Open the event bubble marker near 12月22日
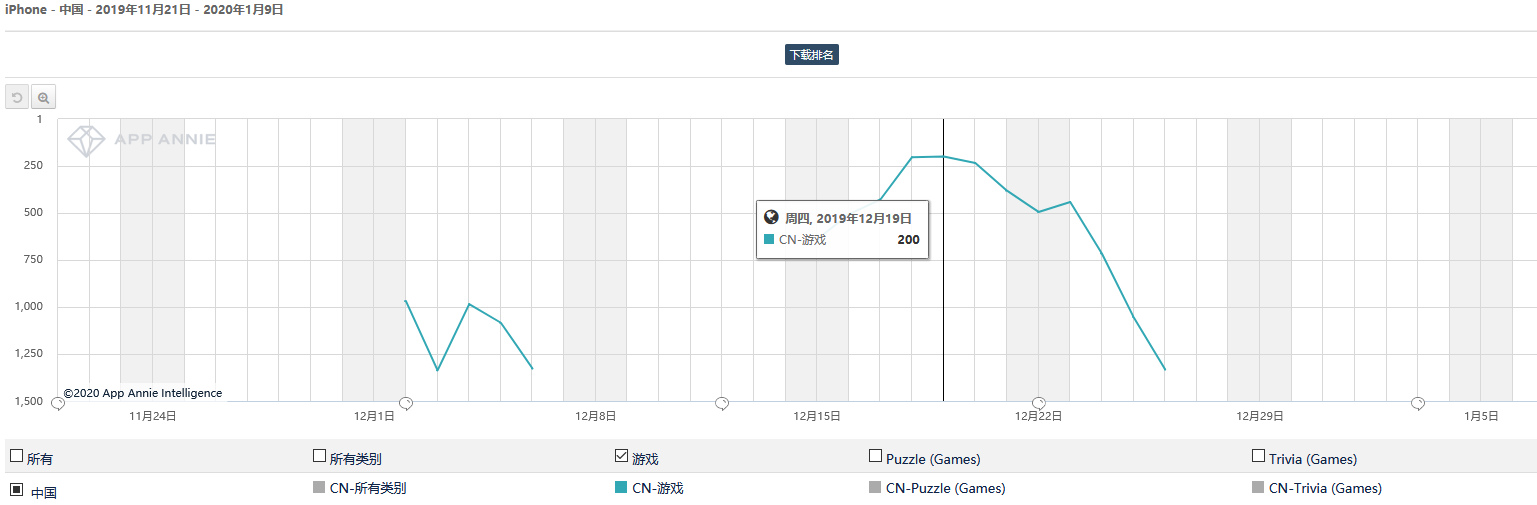 coord(1039,403)
